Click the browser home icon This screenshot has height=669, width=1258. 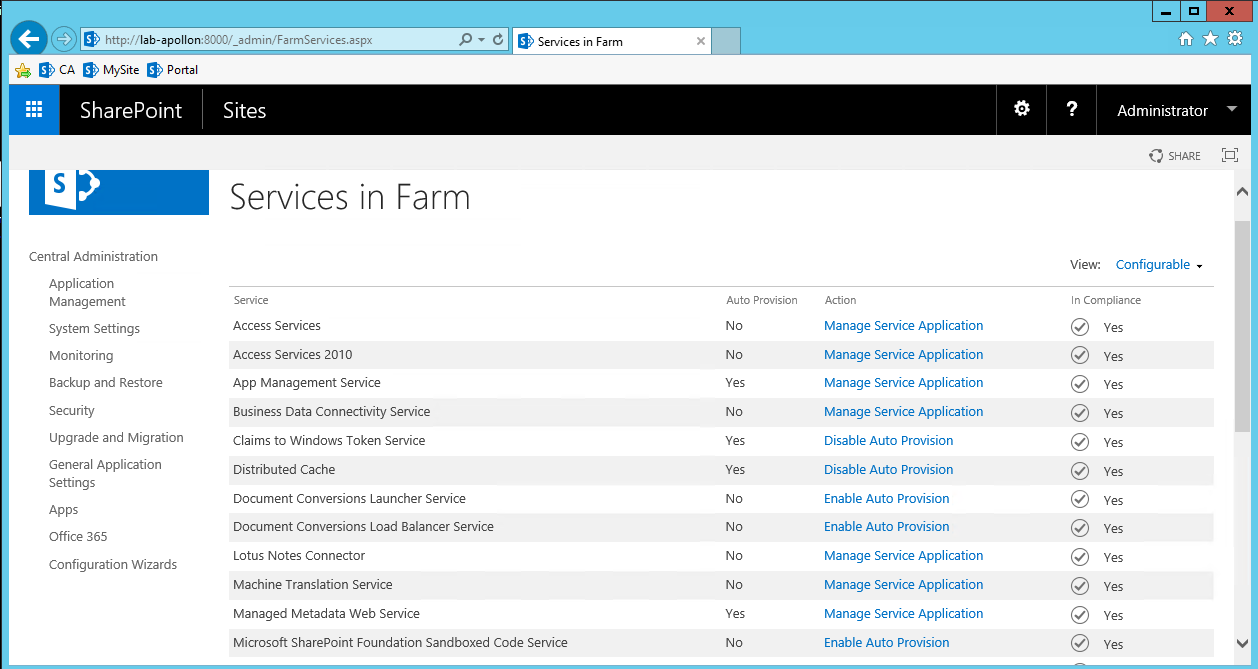tap(1185, 38)
